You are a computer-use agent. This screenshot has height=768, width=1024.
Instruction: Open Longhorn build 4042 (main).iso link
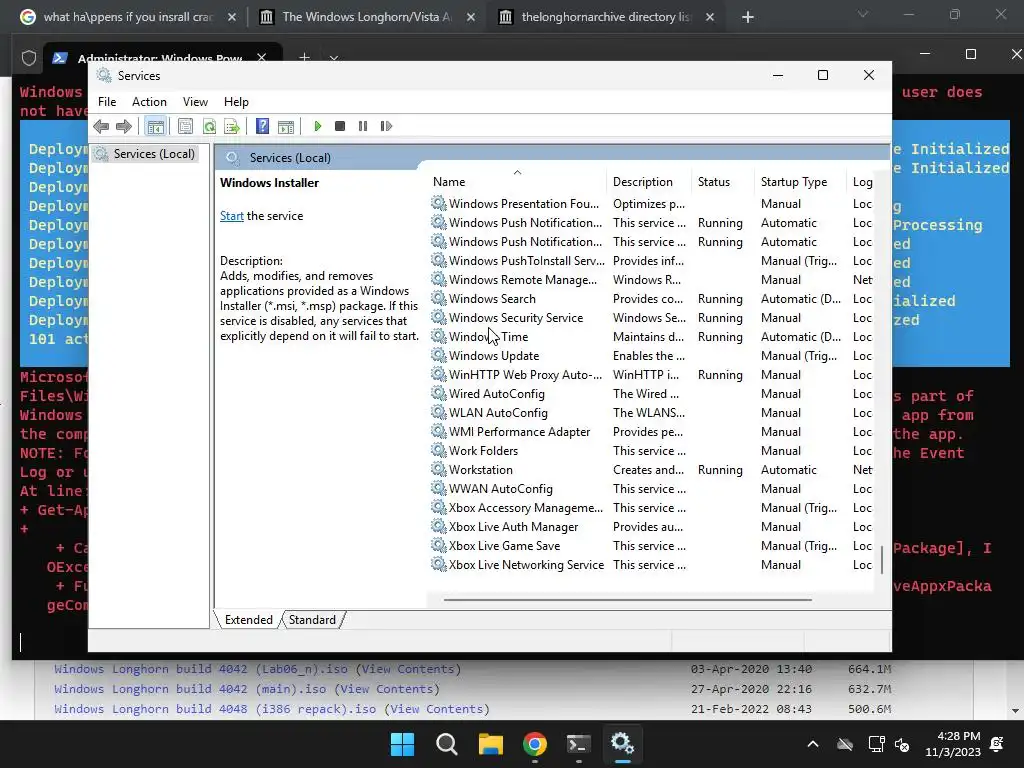point(247,689)
